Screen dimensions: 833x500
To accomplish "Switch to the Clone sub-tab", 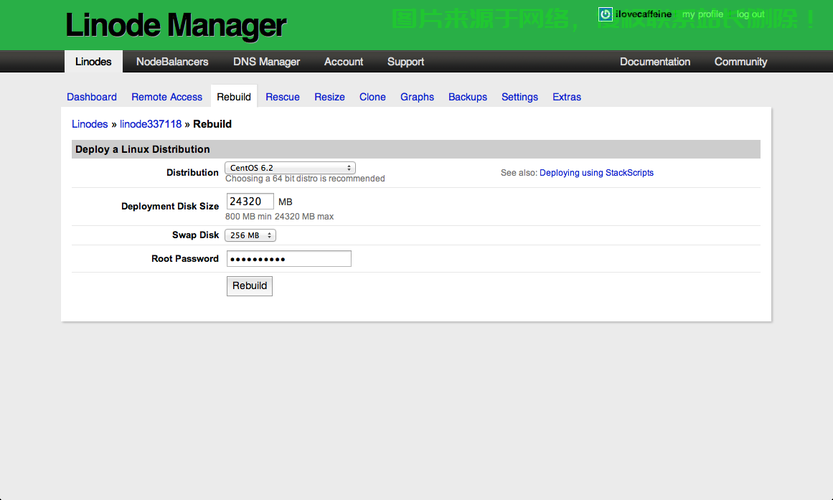I will click(372, 97).
